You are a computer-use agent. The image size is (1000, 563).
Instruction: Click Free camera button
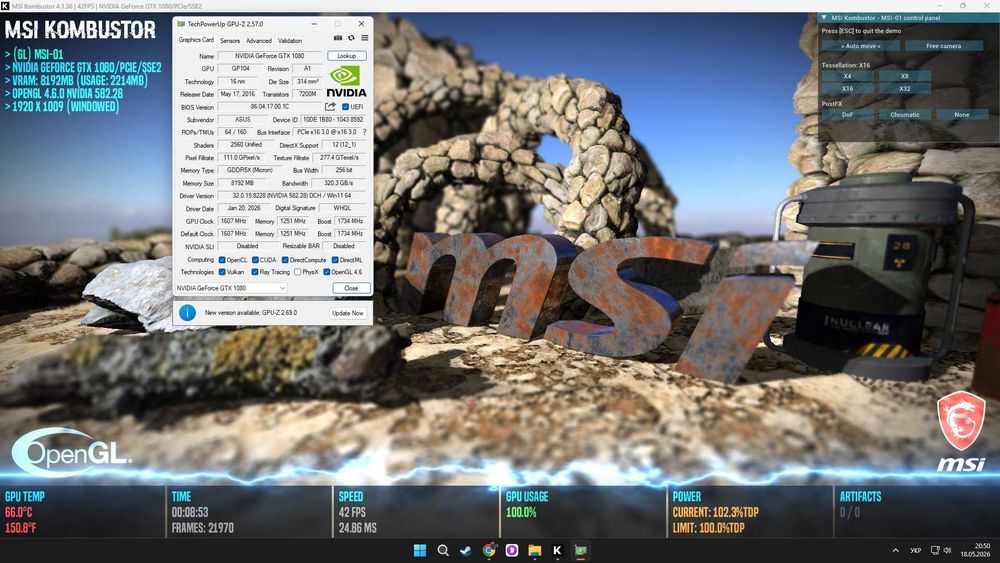click(944, 46)
